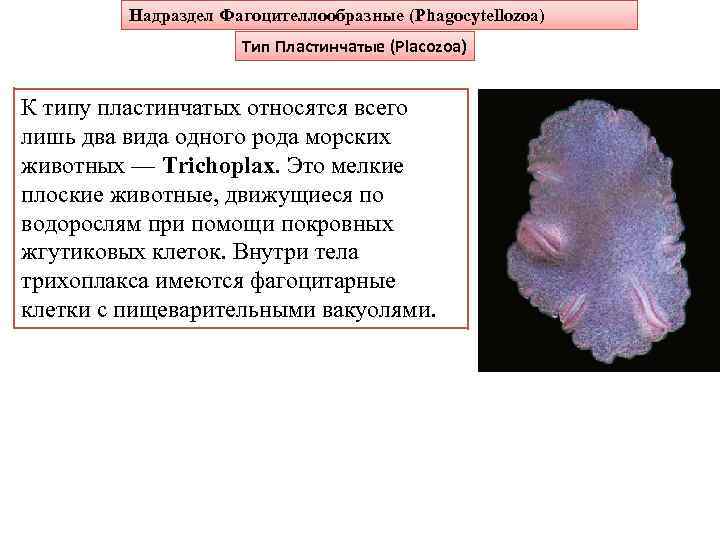The image size is (720, 540).
Task: Click the heading 'Надраздел Фагоцителлообразные (Phagocytellozoa)'
Action: click(337, 16)
